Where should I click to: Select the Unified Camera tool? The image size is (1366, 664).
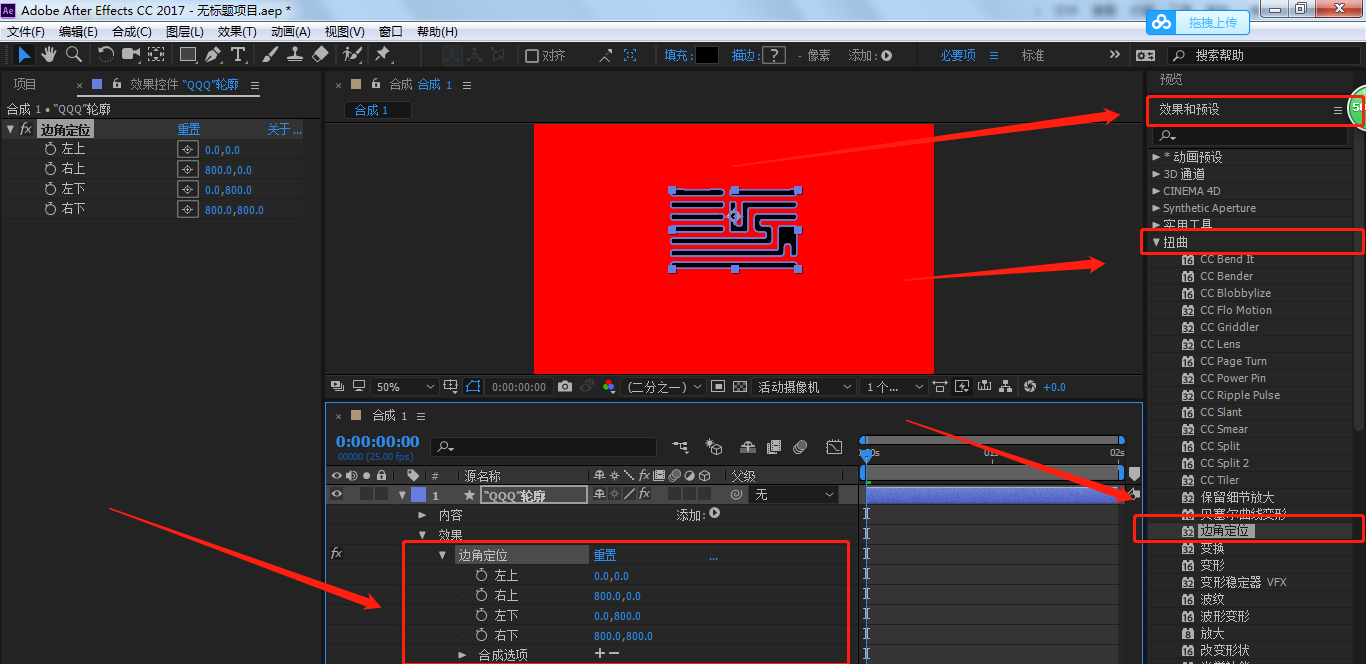click(131, 55)
